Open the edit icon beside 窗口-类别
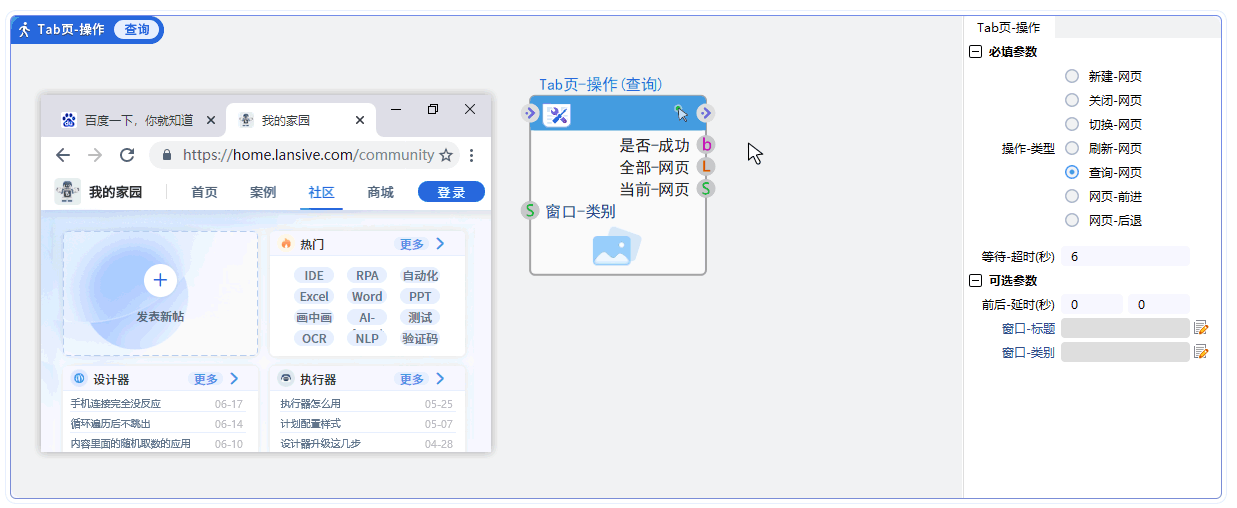The height and width of the screenshot is (508, 1237). (1201, 352)
